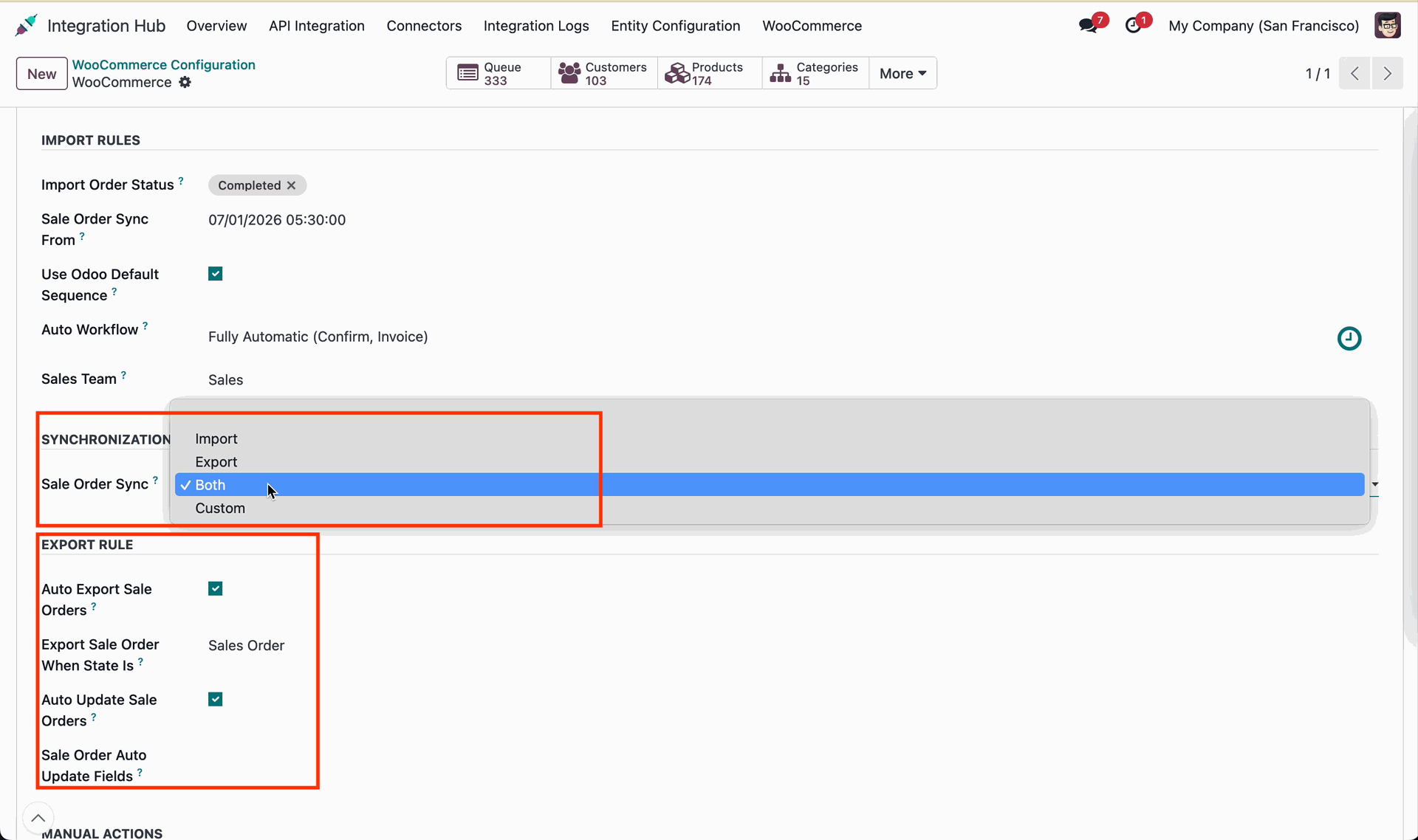The height and width of the screenshot is (840, 1418).
Task: Click the 1 / 1 pager counter
Action: point(1318,73)
